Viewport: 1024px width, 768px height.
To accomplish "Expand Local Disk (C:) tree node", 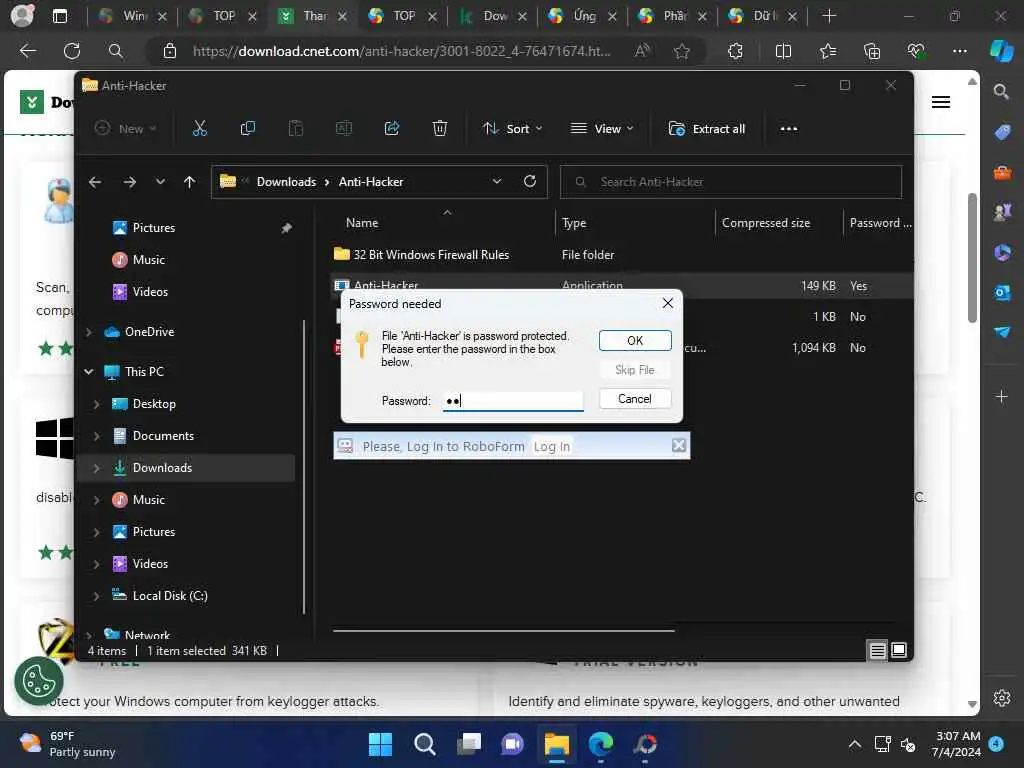I will [x=97, y=596].
